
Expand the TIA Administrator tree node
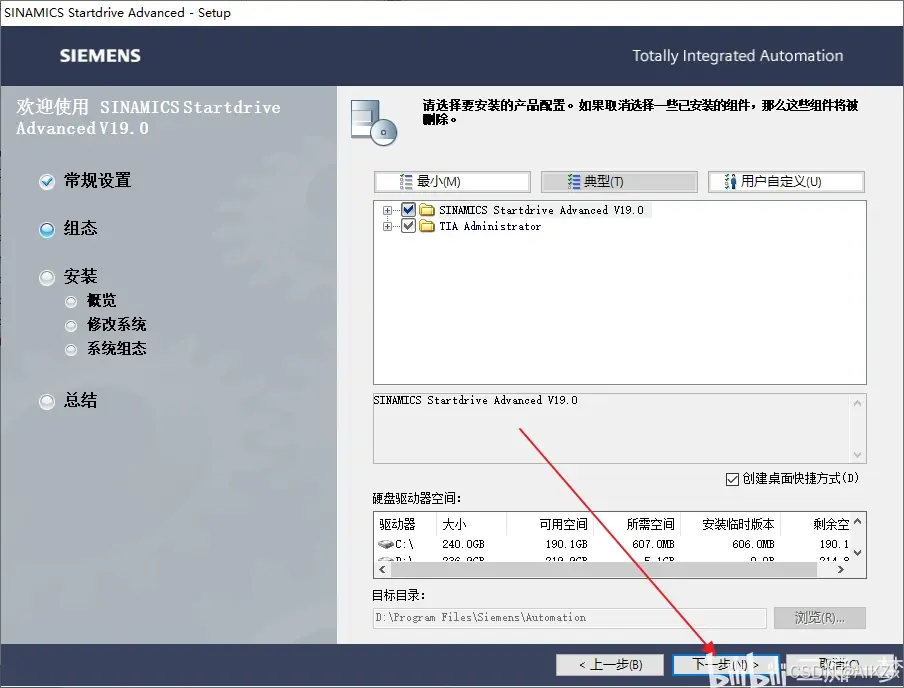pyautogui.click(x=387, y=227)
